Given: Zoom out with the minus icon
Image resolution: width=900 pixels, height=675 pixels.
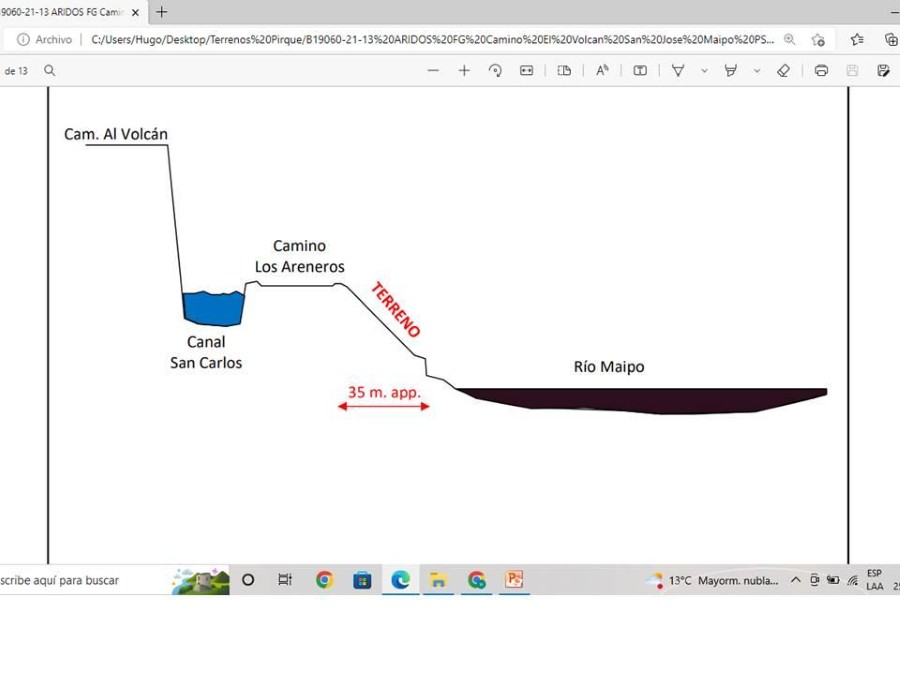Looking at the screenshot, I should [x=433, y=71].
